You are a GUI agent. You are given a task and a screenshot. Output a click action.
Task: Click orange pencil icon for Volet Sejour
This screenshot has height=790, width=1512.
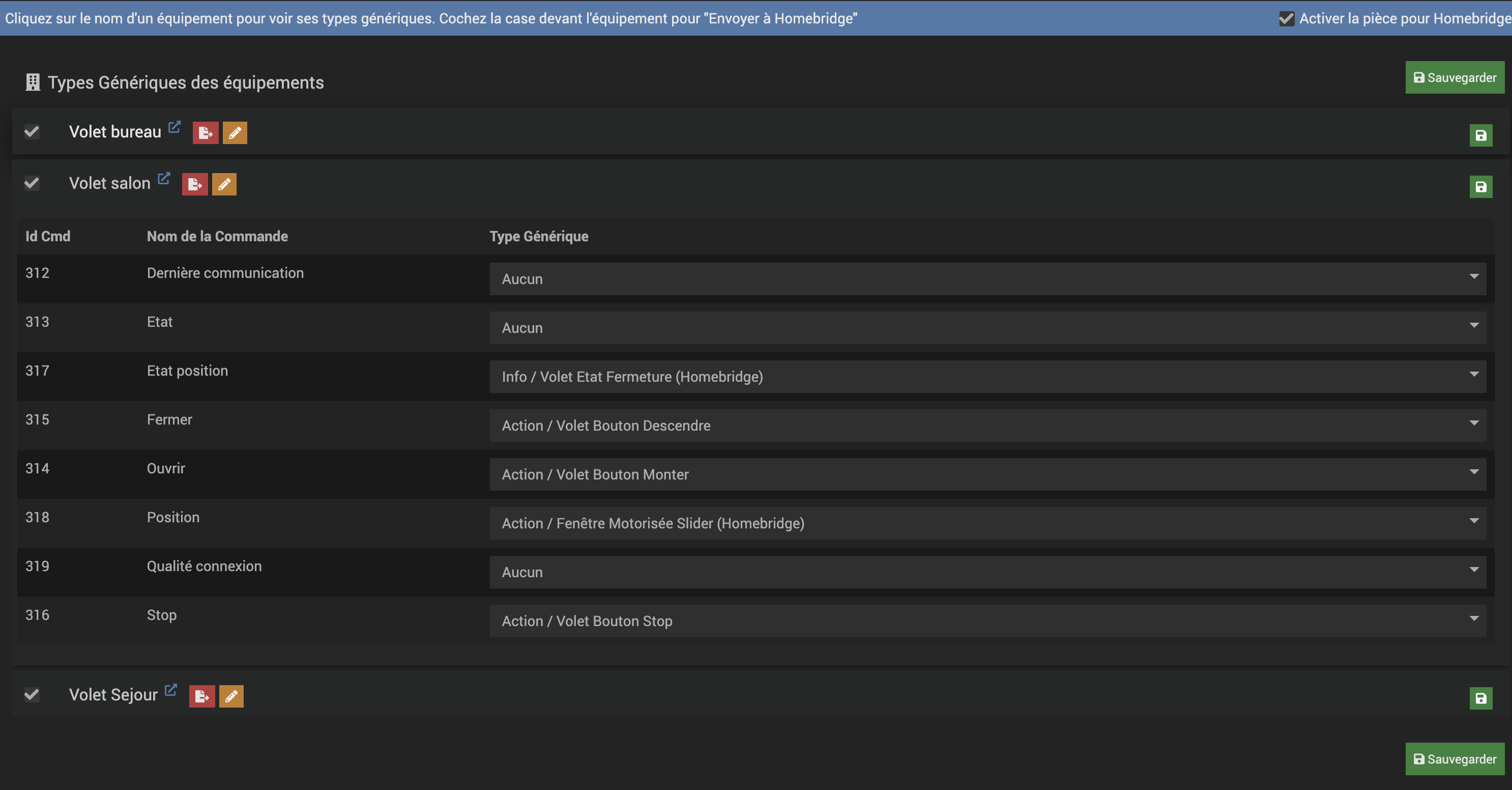(231, 697)
